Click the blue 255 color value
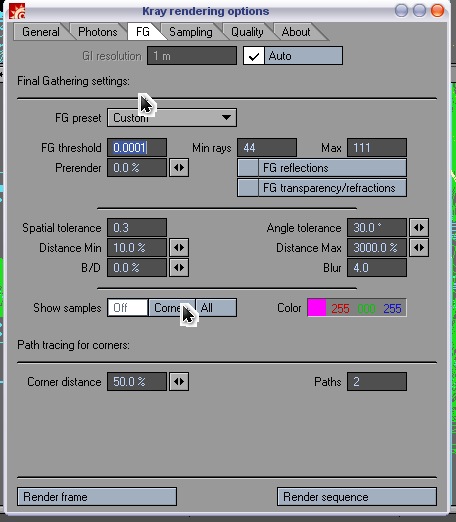Viewport: 456px width, 522px height. coord(392,309)
